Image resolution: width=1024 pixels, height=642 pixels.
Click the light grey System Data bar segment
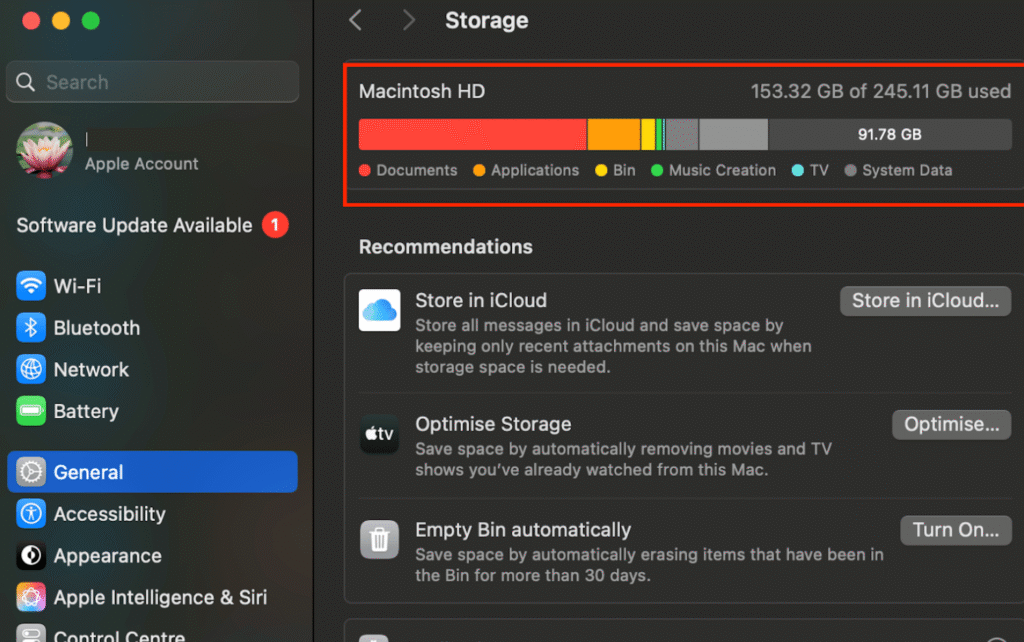point(733,134)
